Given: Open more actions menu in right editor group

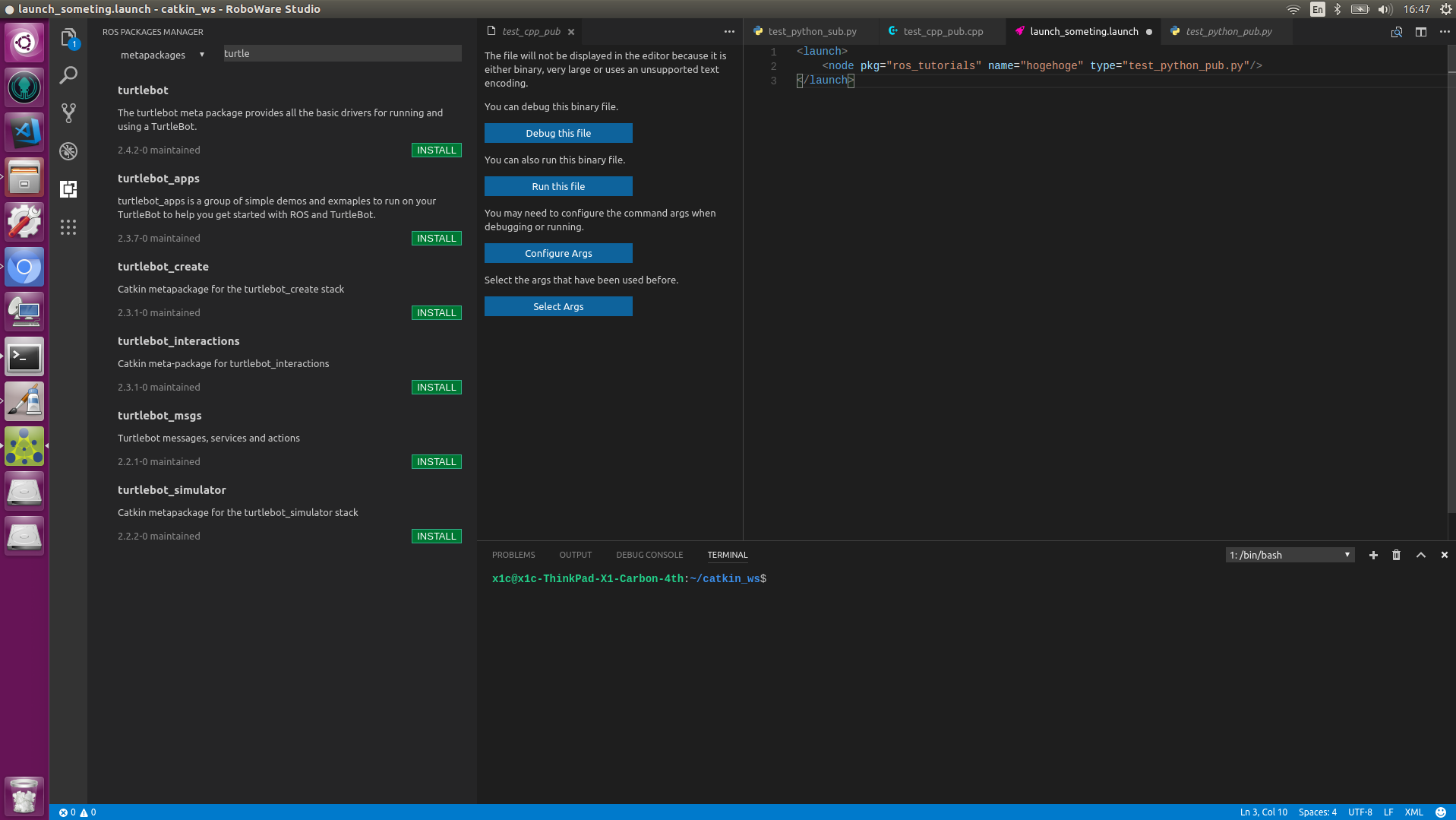Looking at the screenshot, I should [1445, 32].
